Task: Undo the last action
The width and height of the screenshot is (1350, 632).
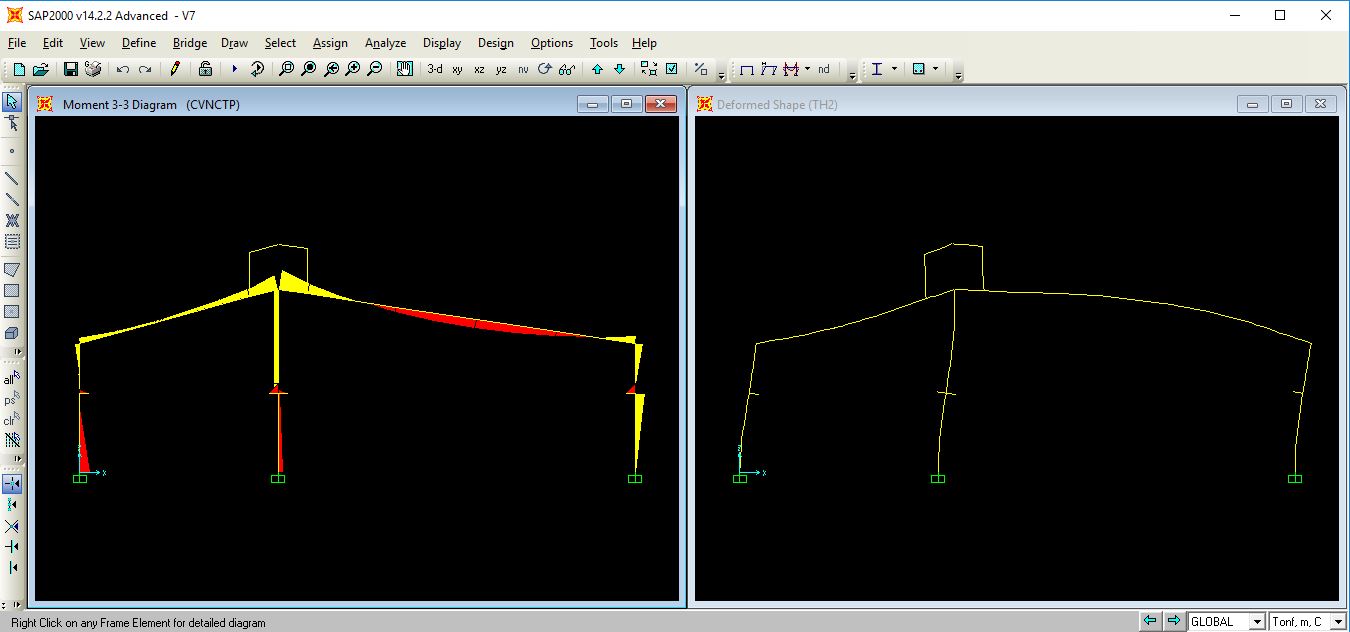Action: (x=123, y=69)
